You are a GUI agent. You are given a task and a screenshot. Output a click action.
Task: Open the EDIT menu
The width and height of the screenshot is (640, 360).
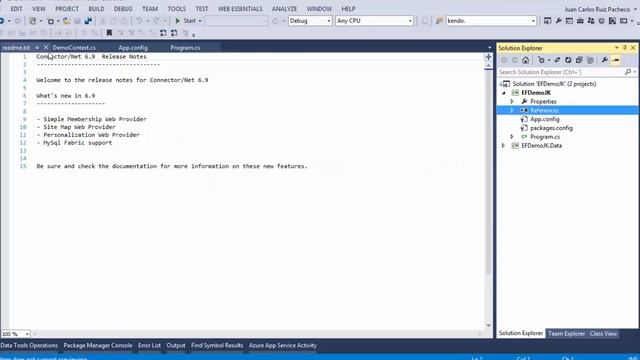pos(16,9)
